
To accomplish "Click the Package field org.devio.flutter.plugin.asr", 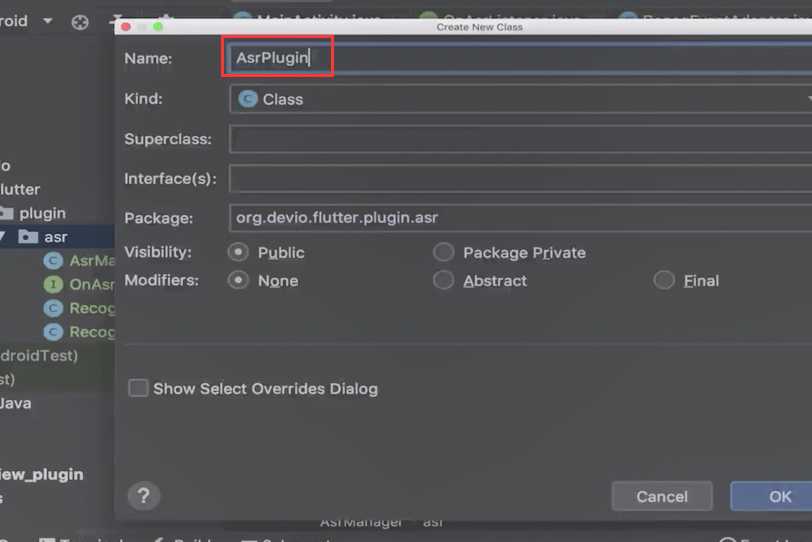I will pyautogui.click(x=520, y=218).
